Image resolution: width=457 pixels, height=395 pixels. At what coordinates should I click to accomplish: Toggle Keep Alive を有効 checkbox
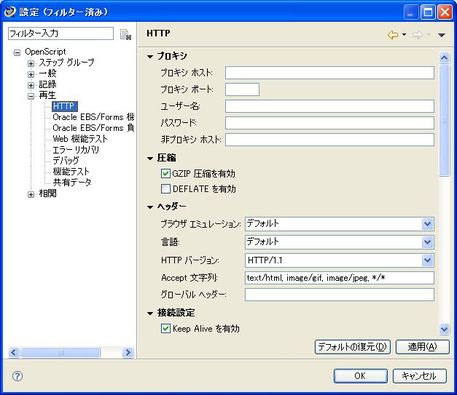point(165,328)
